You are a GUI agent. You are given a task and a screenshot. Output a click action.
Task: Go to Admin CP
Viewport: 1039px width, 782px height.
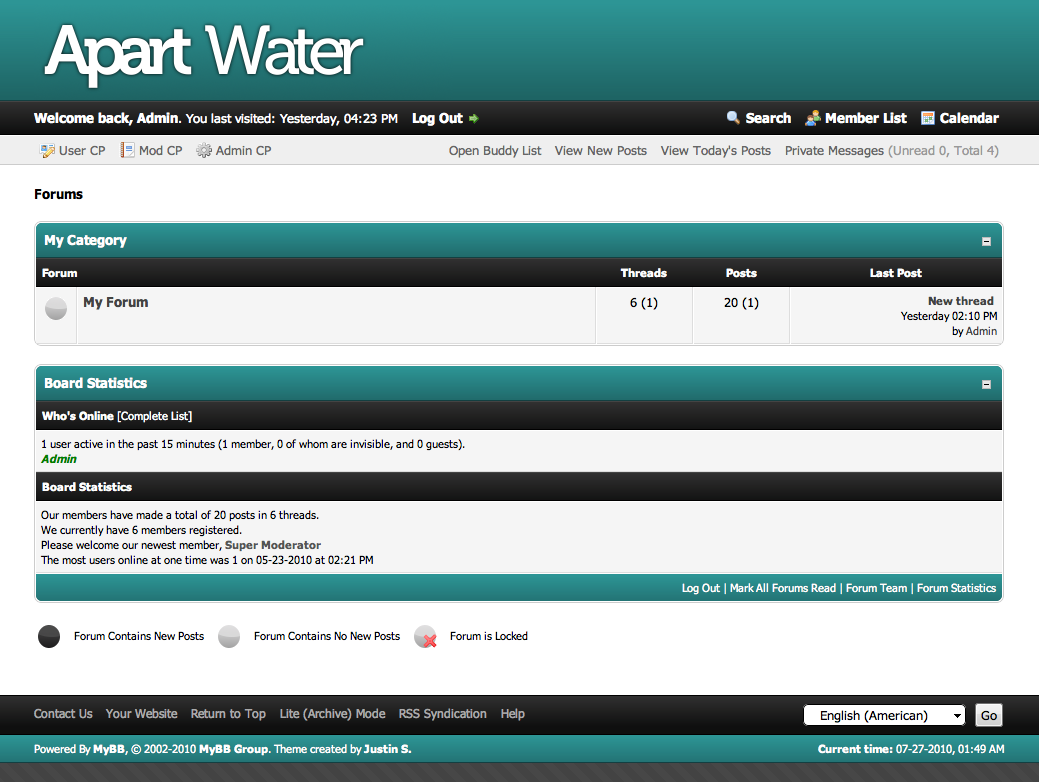[x=243, y=150]
